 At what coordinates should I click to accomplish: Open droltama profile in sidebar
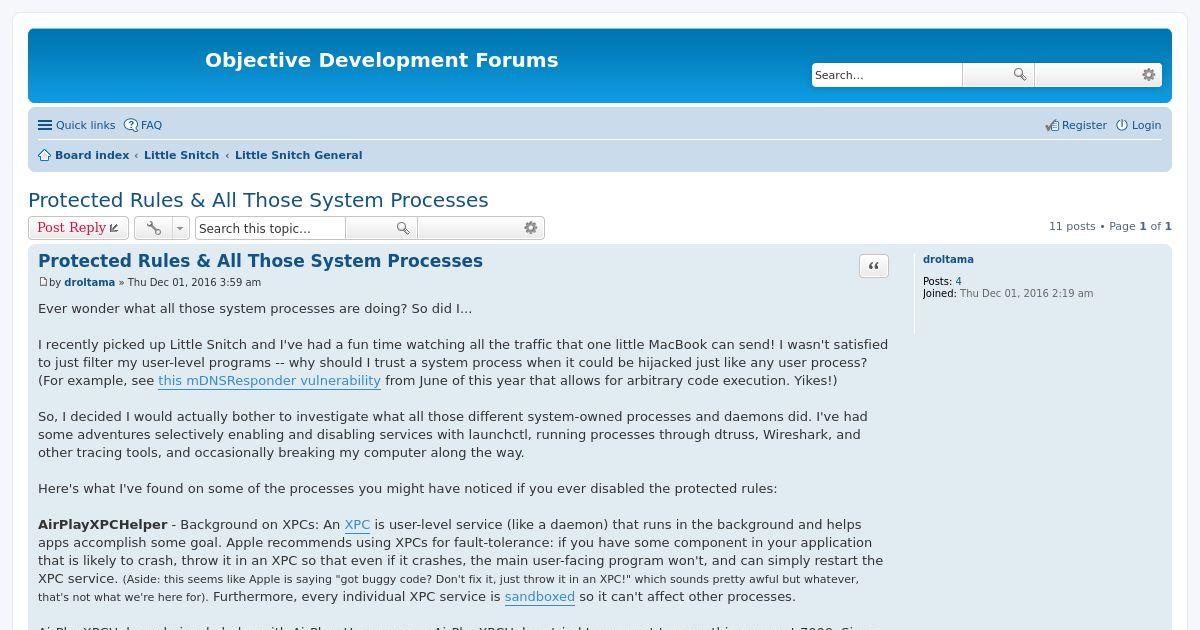pyautogui.click(x=948, y=259)
